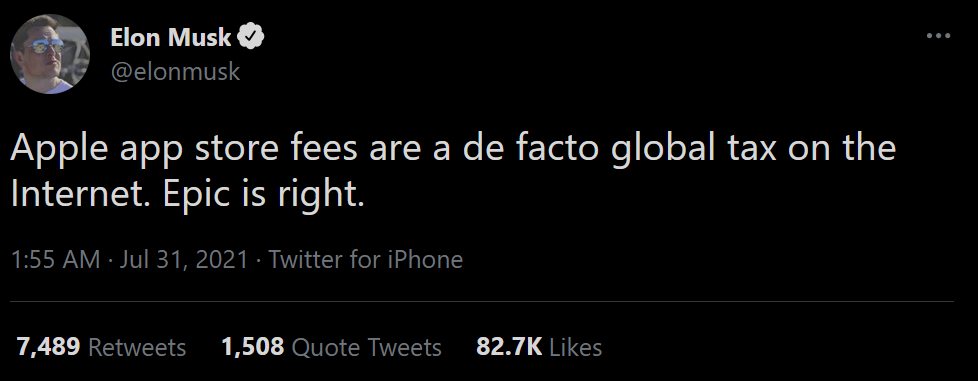
Task: Click the Jul 31, 2021 date
Action: pyautogui.click(x=183, y=259)
